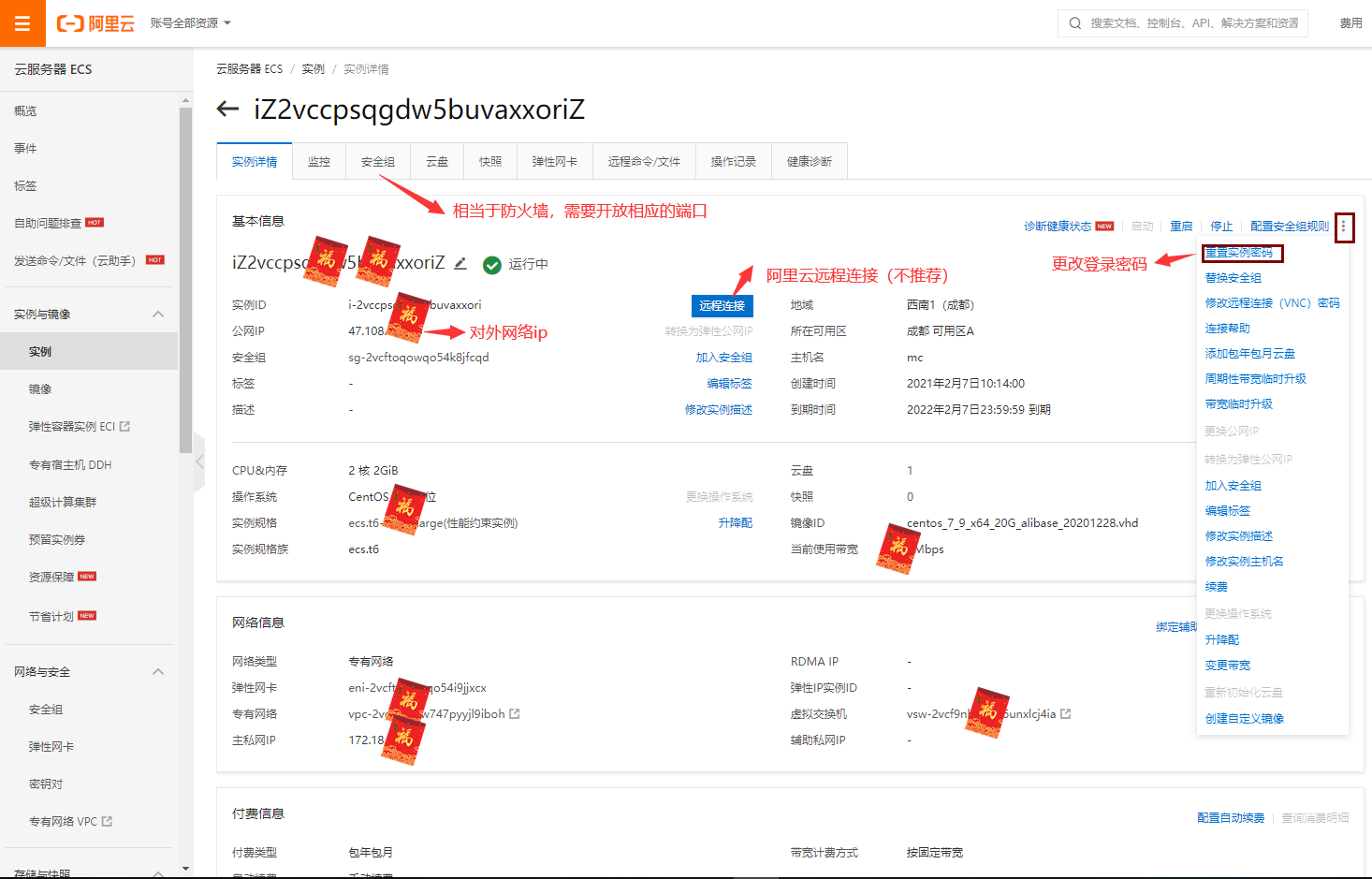Open 镜像 in the sidebar
1372x879 pixels.
pos(40,389)
